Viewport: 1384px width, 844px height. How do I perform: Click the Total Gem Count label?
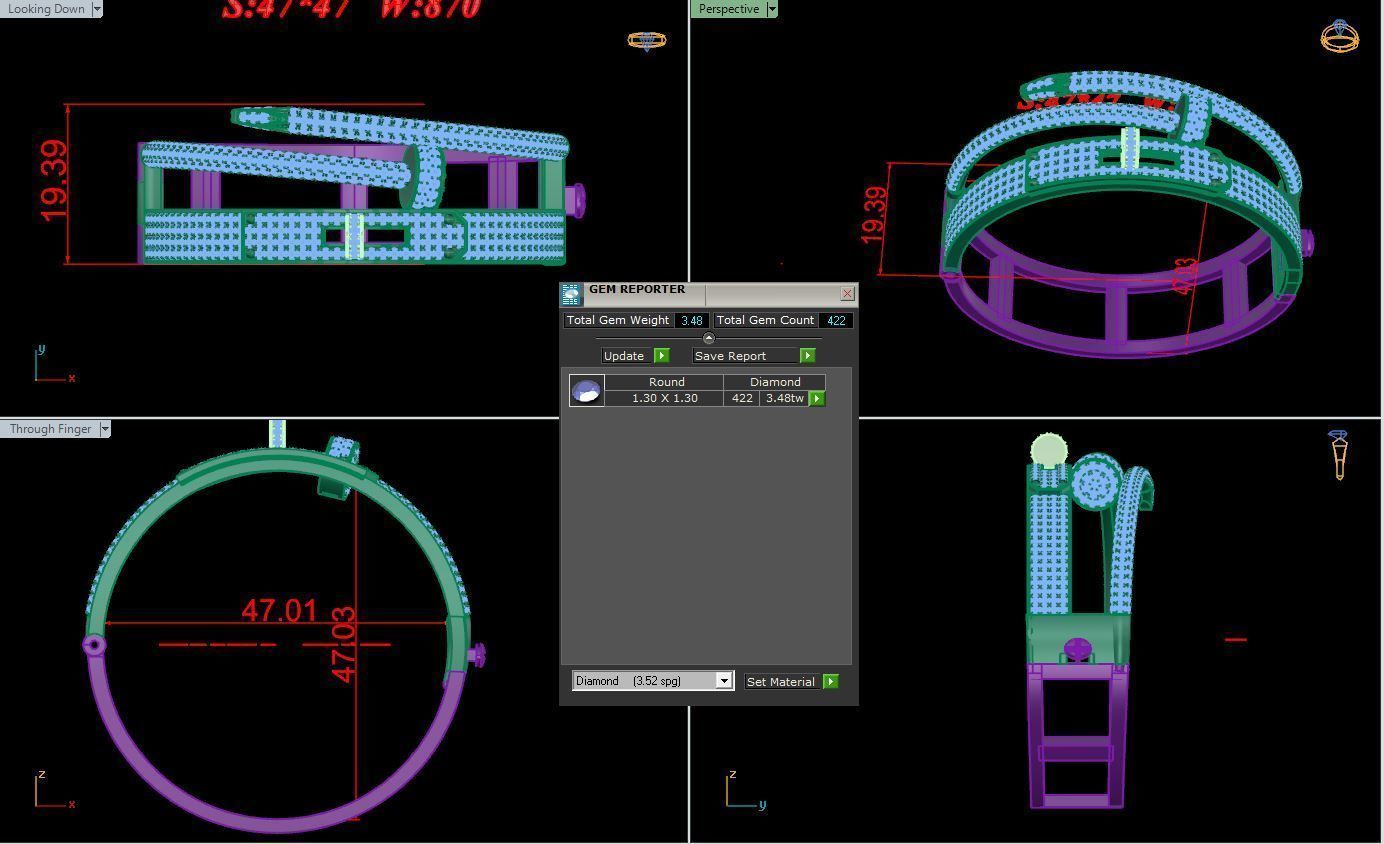click(765, 320)
